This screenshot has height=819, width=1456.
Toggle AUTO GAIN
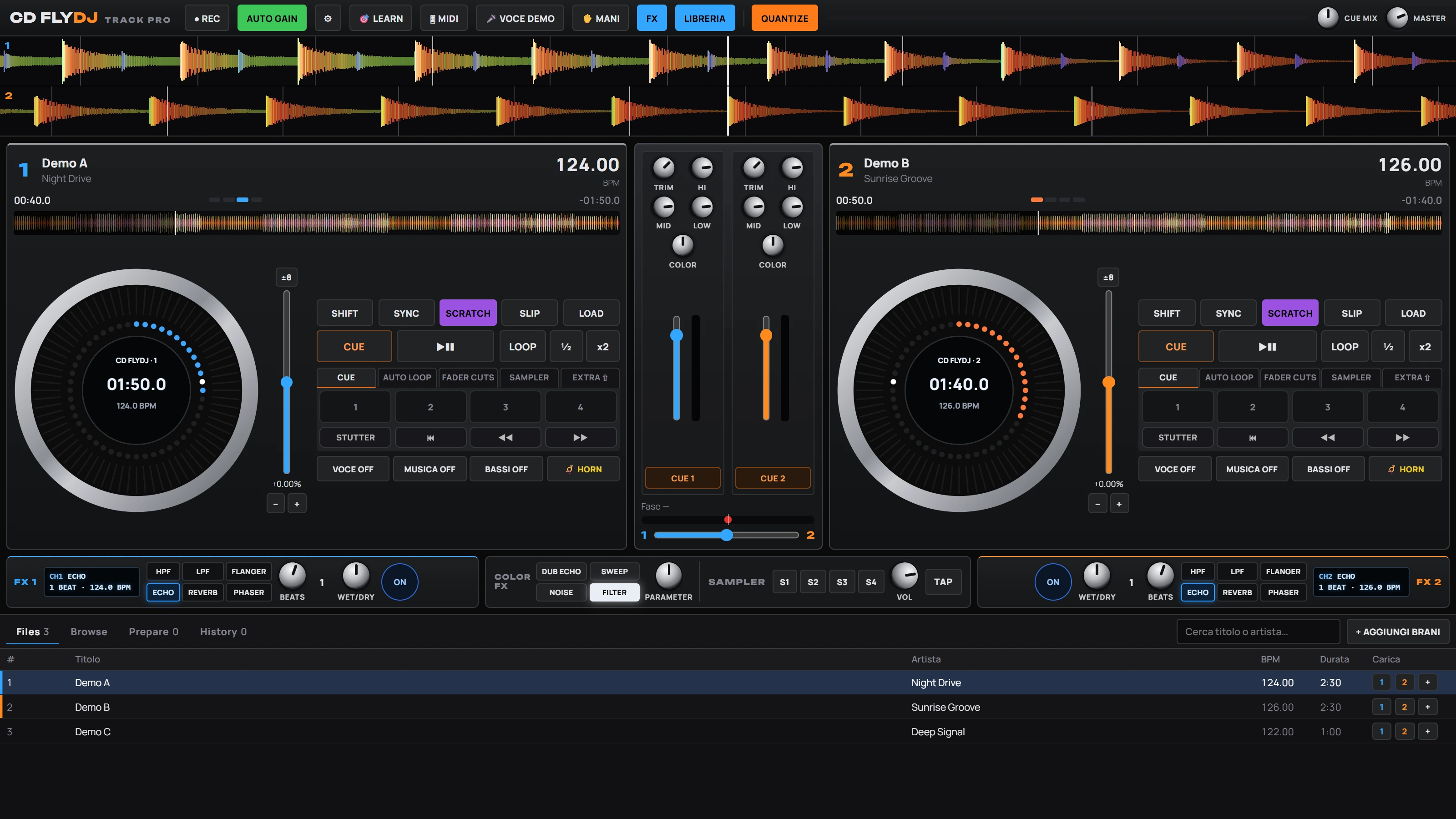(272, 18)
